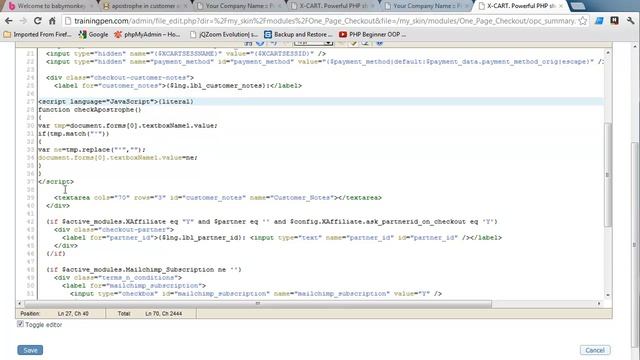640x360 pixels.
Task: Open a new tab with the new-tab button
Action: point(577,6)
